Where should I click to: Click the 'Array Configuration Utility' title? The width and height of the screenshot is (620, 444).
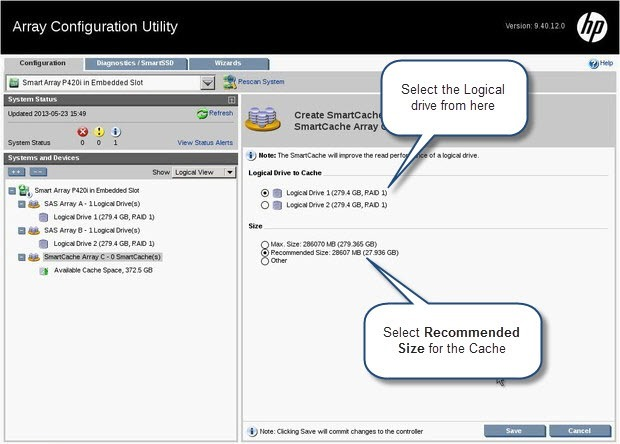click(x=95, y=26)
